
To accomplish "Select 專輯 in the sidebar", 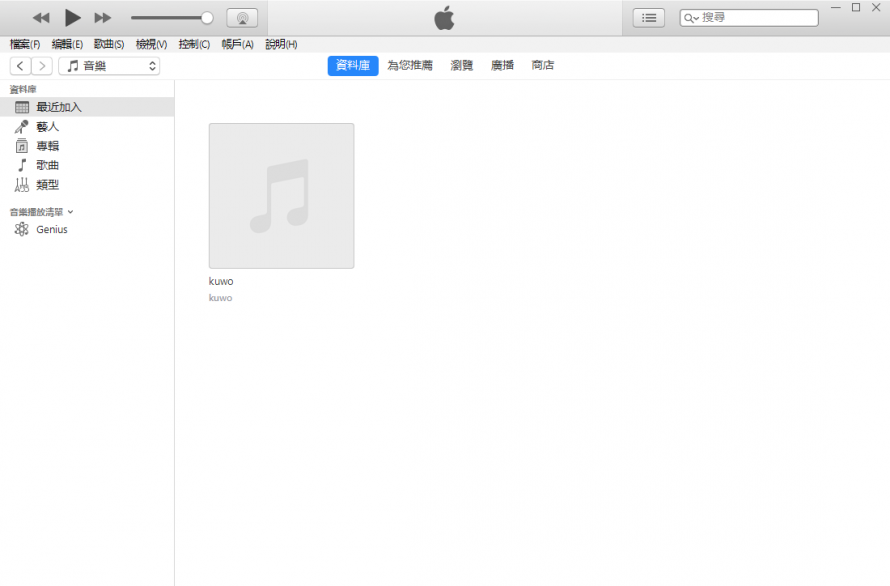I will pos(87,146).
